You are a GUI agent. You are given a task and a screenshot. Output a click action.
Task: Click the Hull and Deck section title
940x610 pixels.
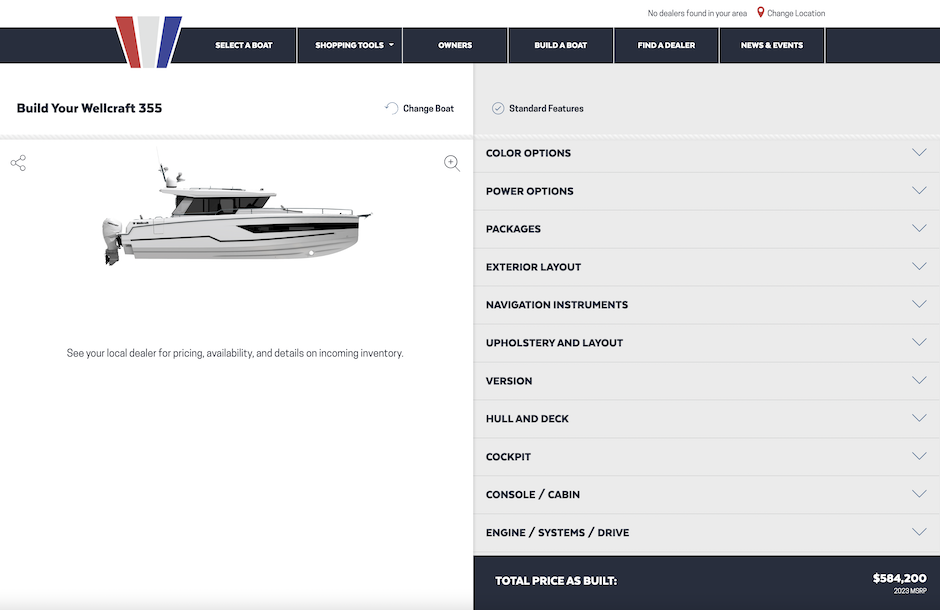pyautogui.click(x=527, y=418)
